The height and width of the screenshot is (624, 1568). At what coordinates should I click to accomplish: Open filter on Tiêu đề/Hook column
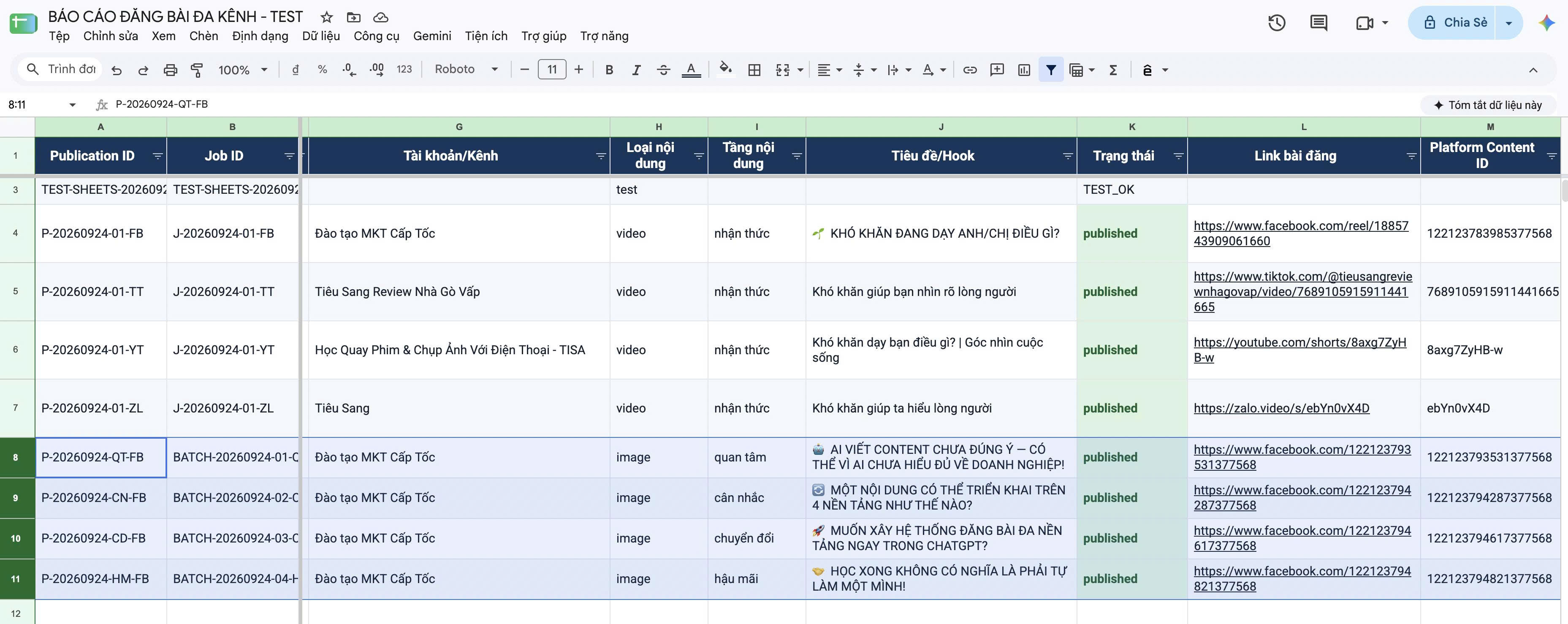click(1068, 156)
